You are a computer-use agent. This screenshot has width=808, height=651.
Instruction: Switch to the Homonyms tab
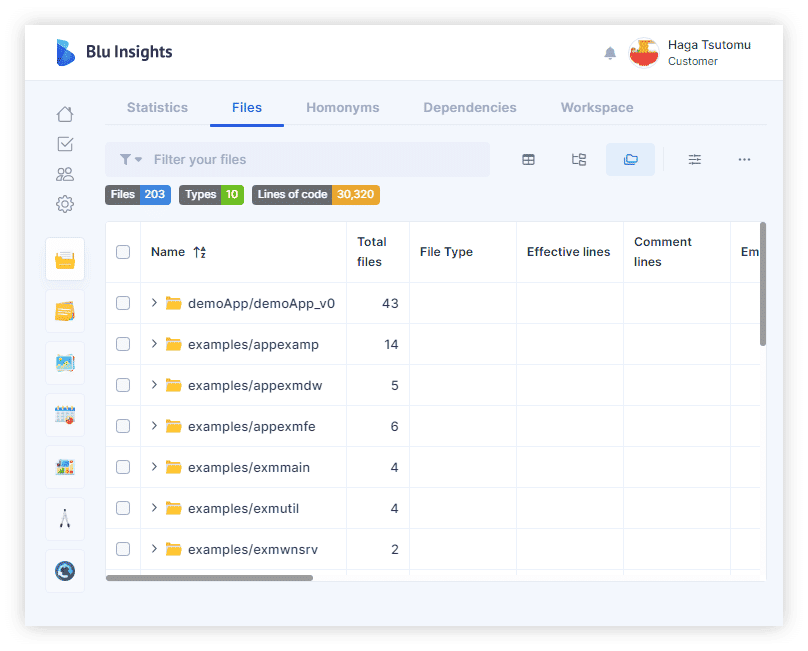click(343, 108)
